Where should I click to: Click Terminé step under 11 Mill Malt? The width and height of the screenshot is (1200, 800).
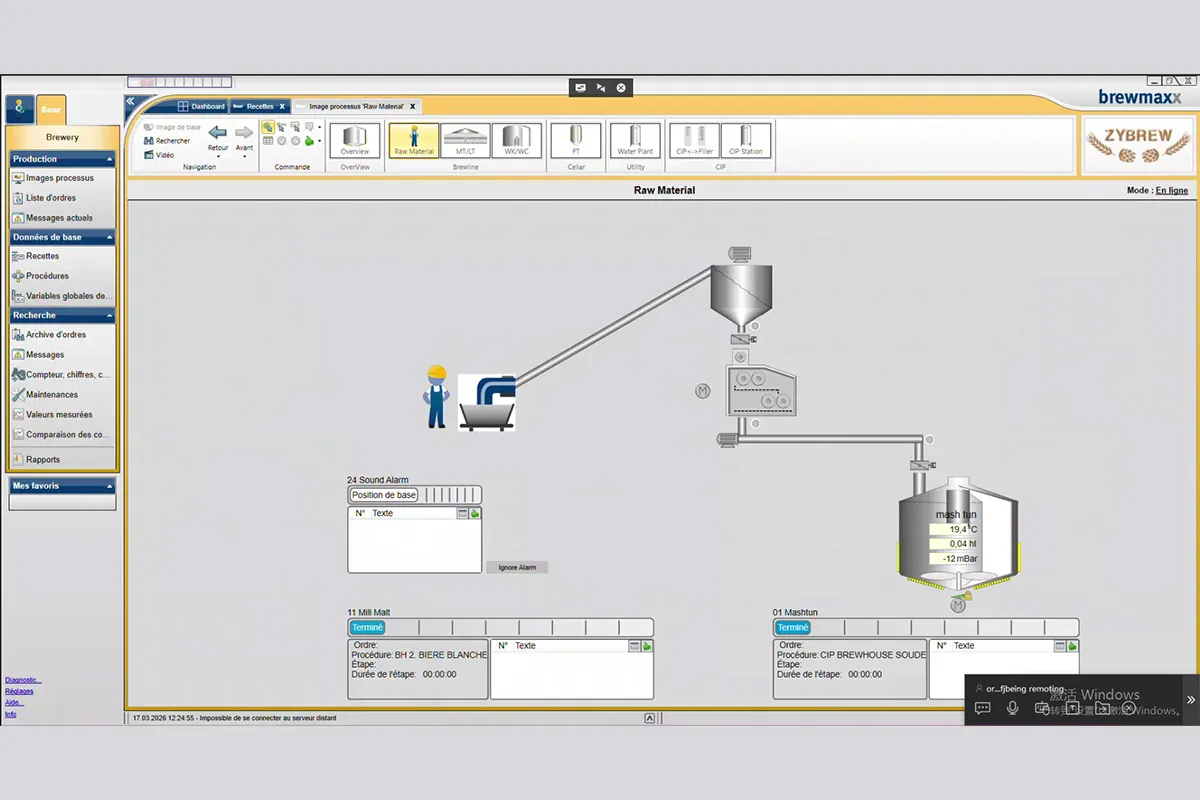click(x=367, y=628)
